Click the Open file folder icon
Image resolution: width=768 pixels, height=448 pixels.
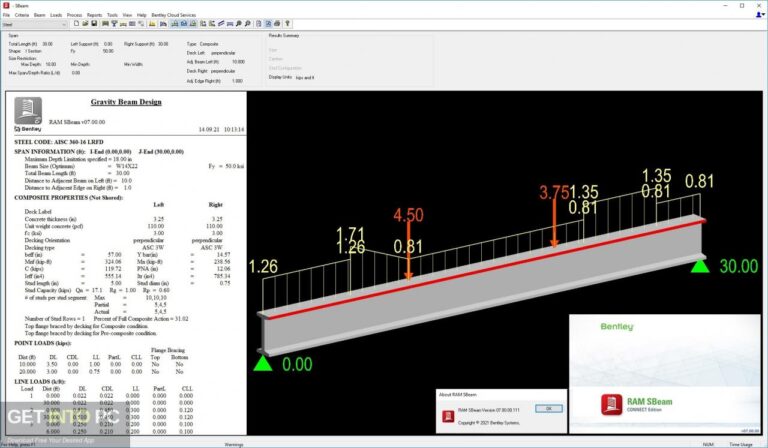click(85, 24)
